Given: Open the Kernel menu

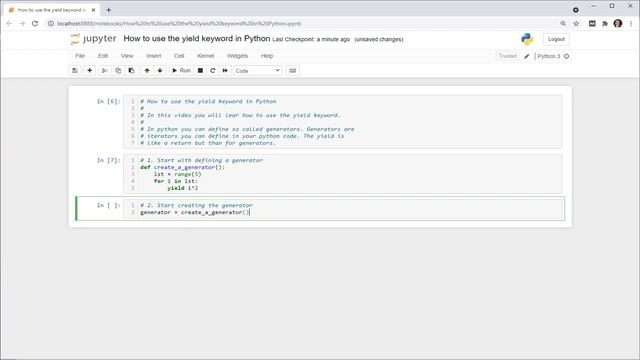Looking at the screenshot, I should click(x=206, y=56).
